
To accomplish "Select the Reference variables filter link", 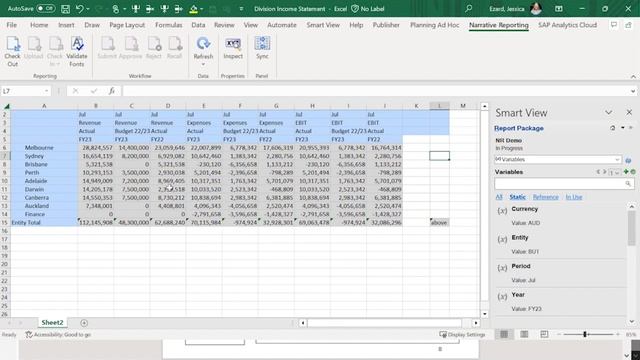I will 545,197.
